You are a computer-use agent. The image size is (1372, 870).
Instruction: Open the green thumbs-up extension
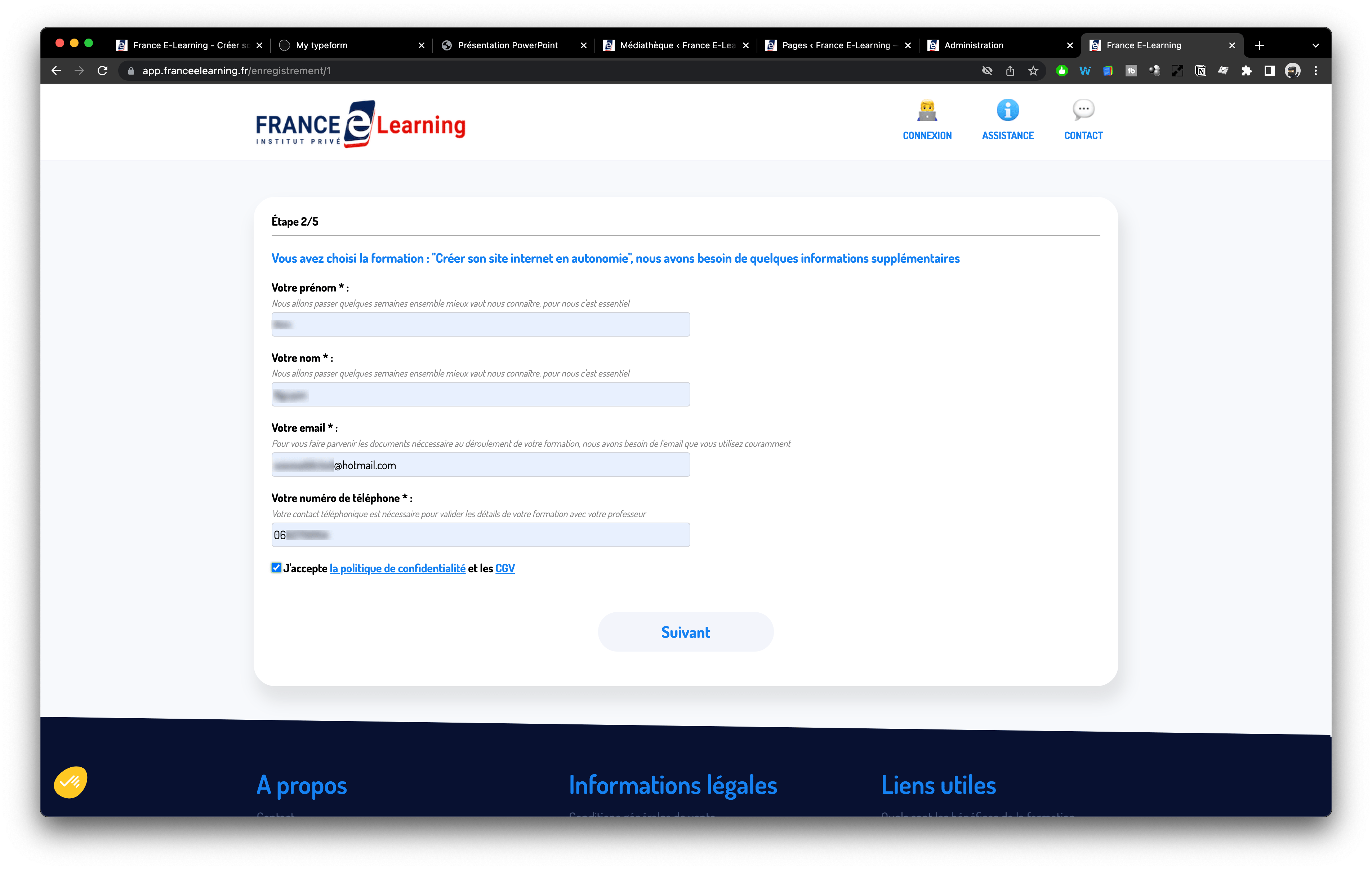click(1062, 71)
